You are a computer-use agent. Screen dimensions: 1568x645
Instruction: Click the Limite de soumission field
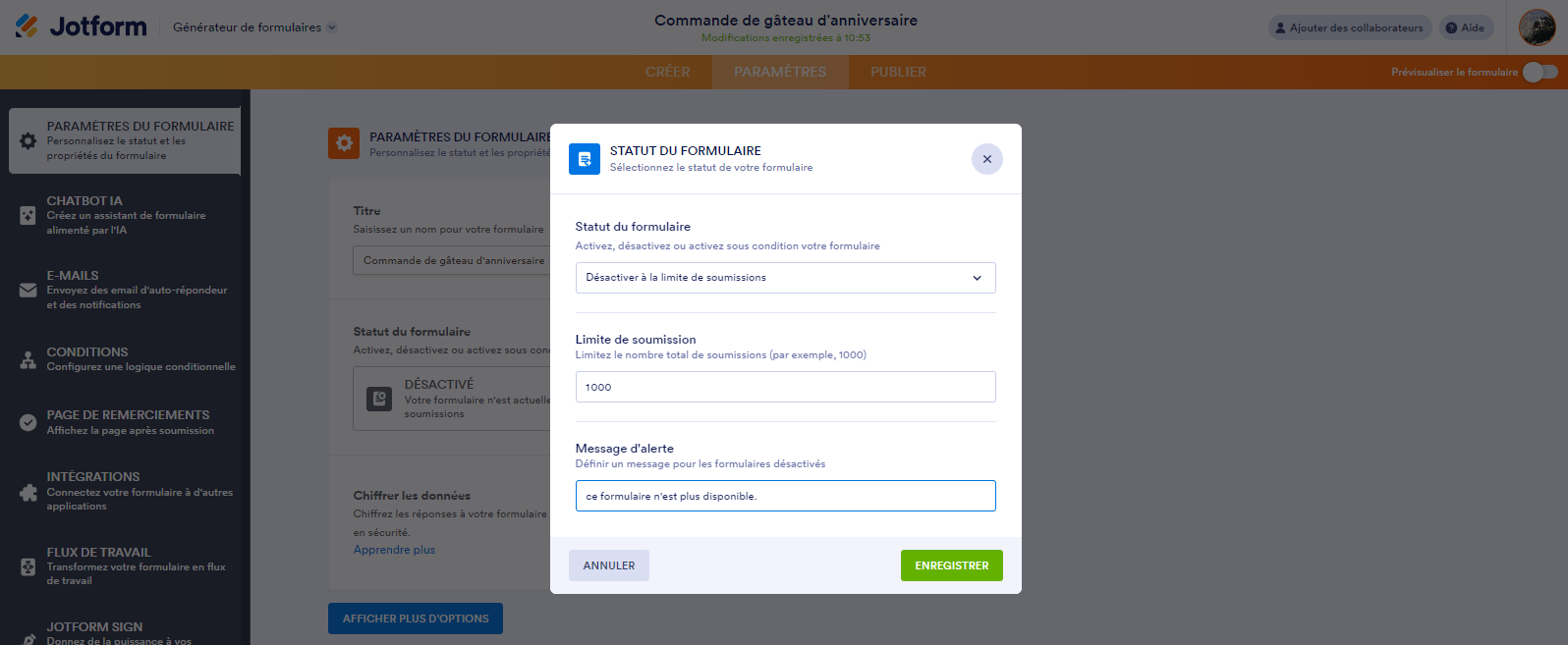[x=785, y=387]
